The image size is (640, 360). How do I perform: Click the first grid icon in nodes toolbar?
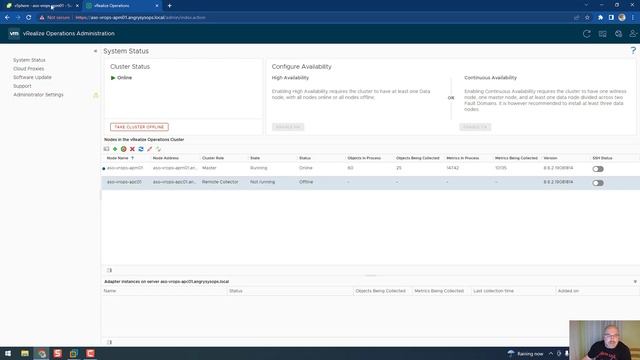pos(107,149)
